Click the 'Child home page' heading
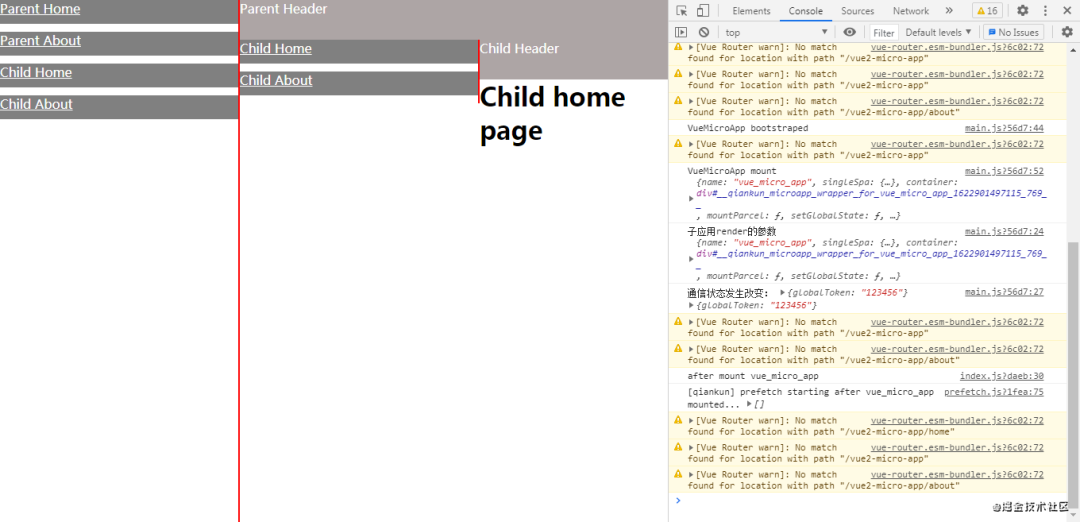The width and height of the screenshot is (1080, 522). coord(552,114)
